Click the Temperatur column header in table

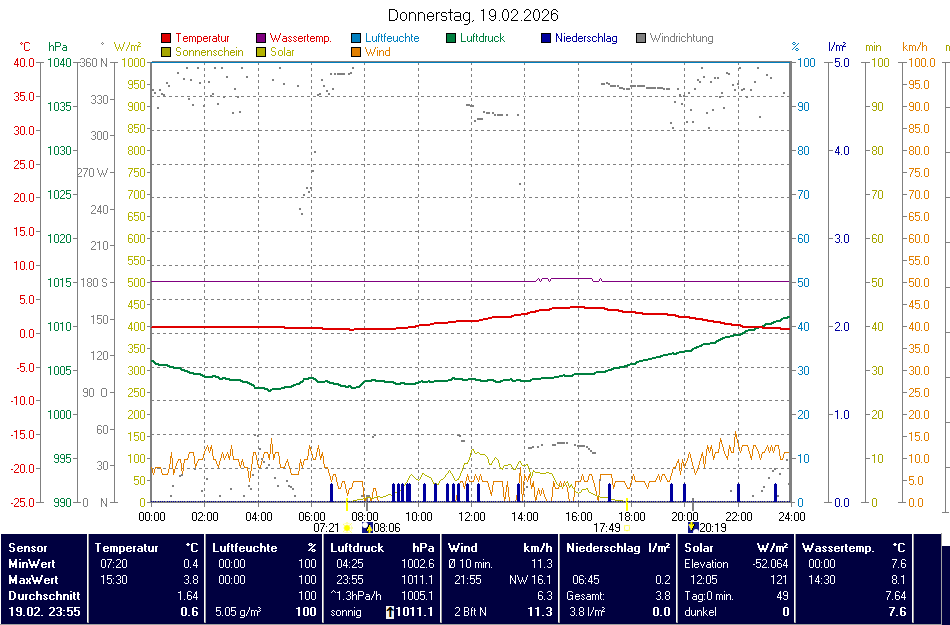126,548
